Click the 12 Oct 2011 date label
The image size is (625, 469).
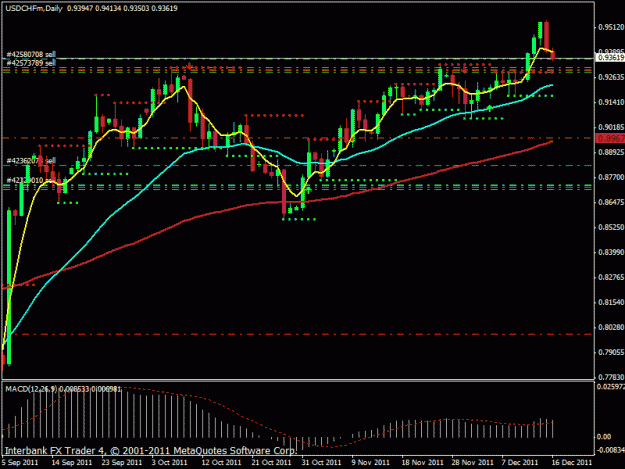pos(221,462)
